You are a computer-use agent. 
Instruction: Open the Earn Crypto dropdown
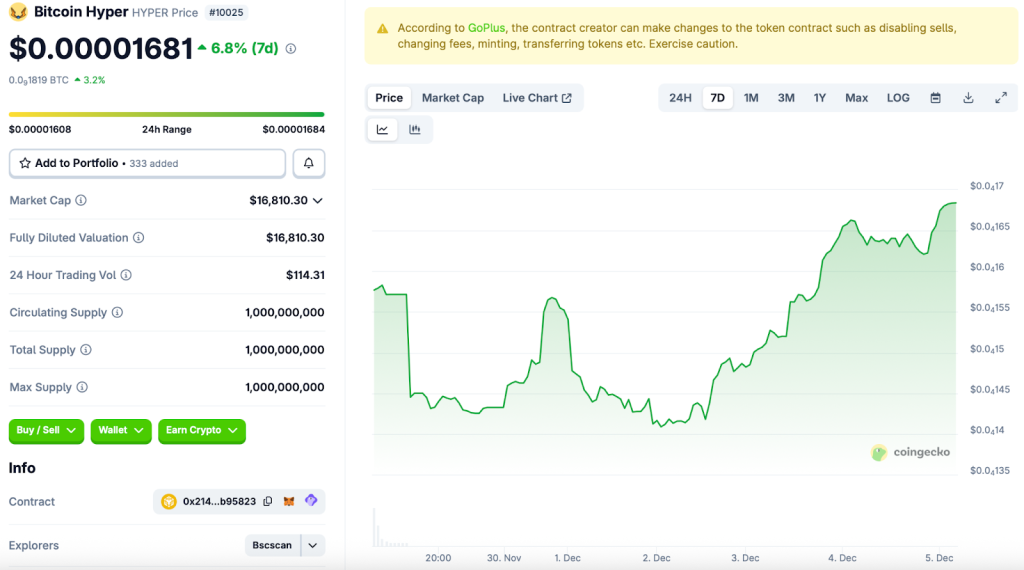coord(201,430)
